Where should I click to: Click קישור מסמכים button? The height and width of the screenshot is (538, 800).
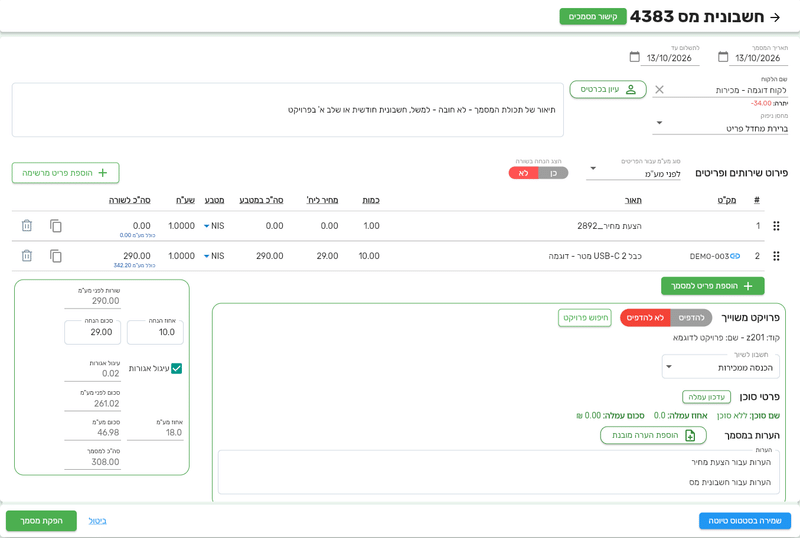point(592,16)
